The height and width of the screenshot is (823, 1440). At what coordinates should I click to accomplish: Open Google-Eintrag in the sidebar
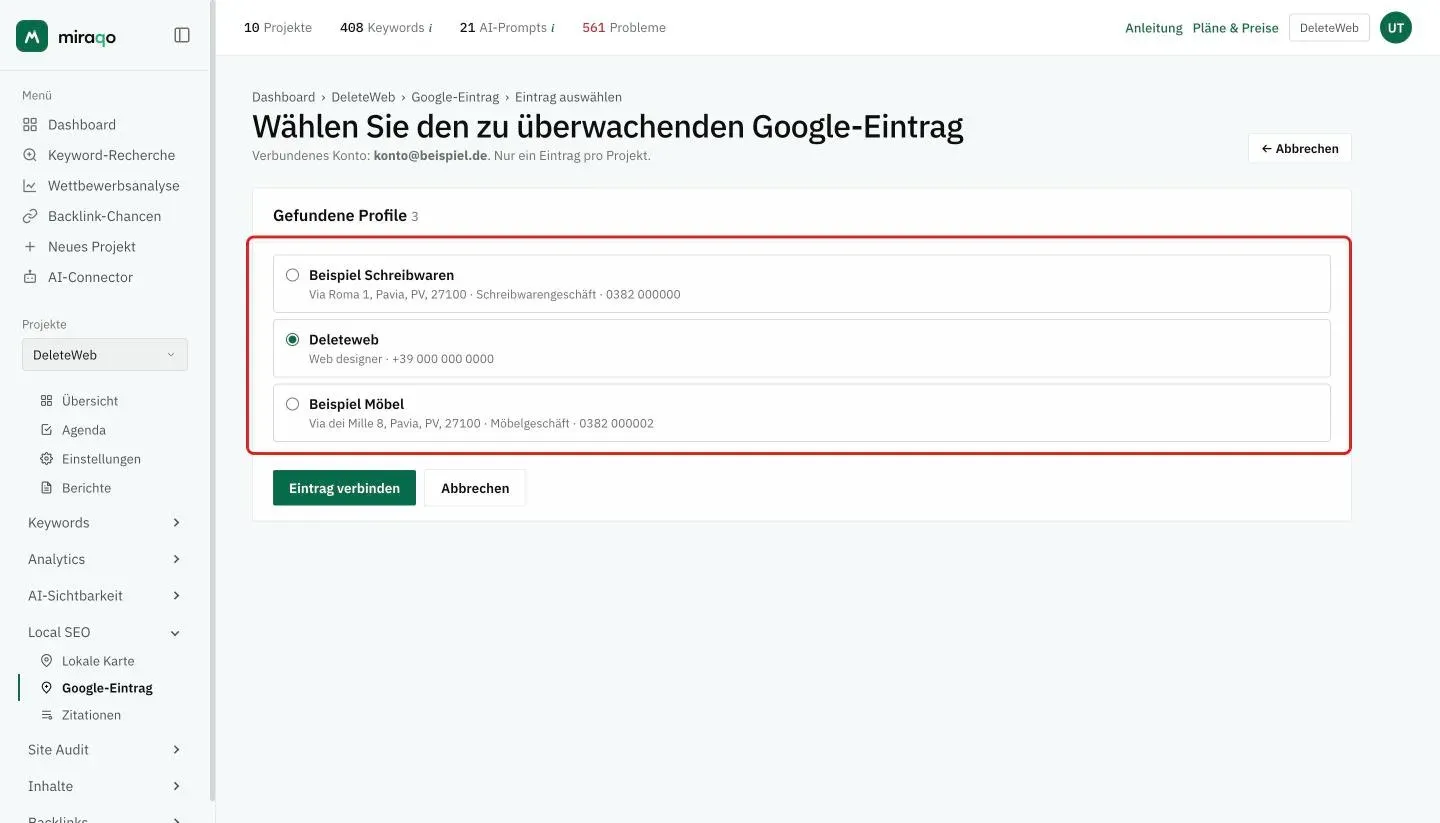point(107,688)
